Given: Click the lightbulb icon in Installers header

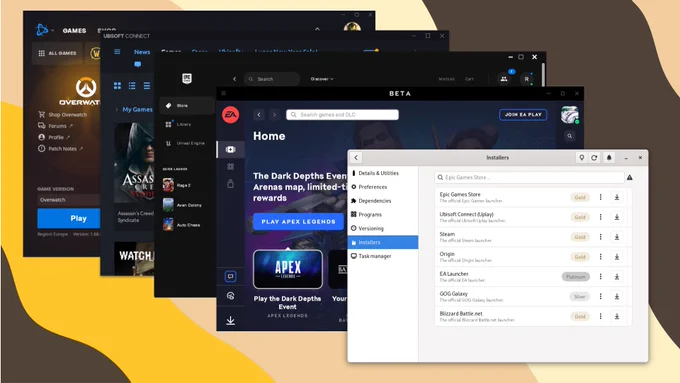Looking at the screenshot, I should point(582,158).
